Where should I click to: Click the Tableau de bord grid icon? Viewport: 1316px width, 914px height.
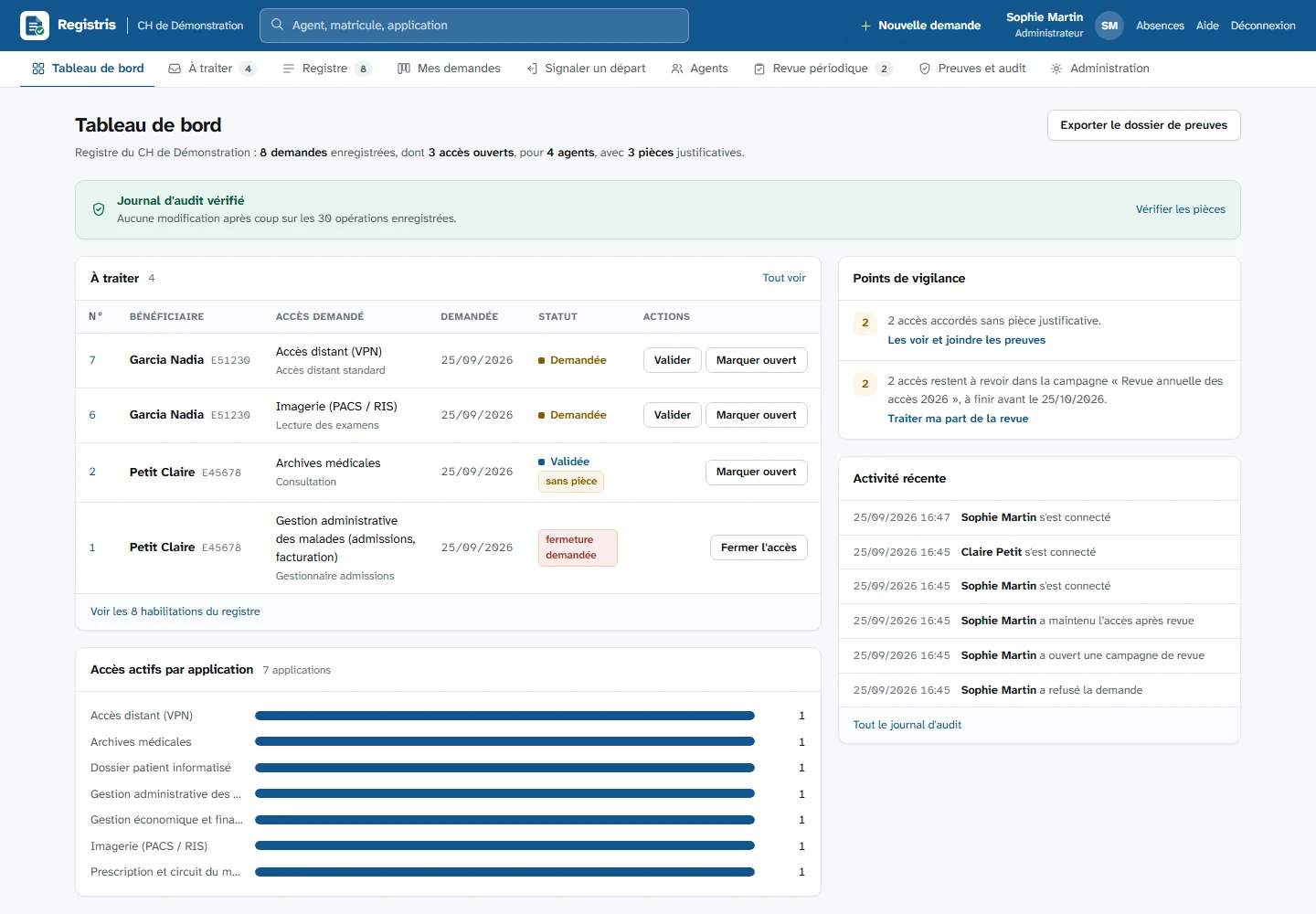pos(38,69)
